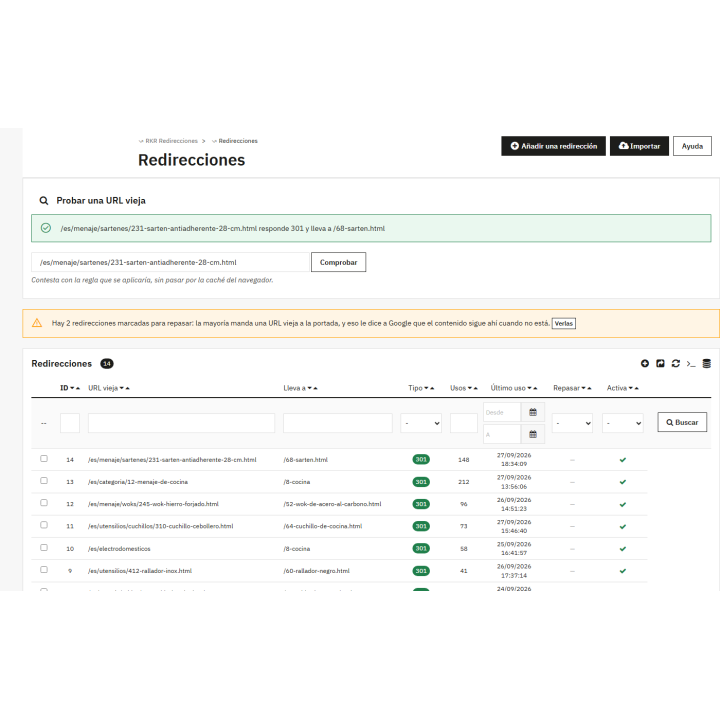The image size is (720, 720).
Task: Focus the ID filter field
Action: click(x=70, y=423)
